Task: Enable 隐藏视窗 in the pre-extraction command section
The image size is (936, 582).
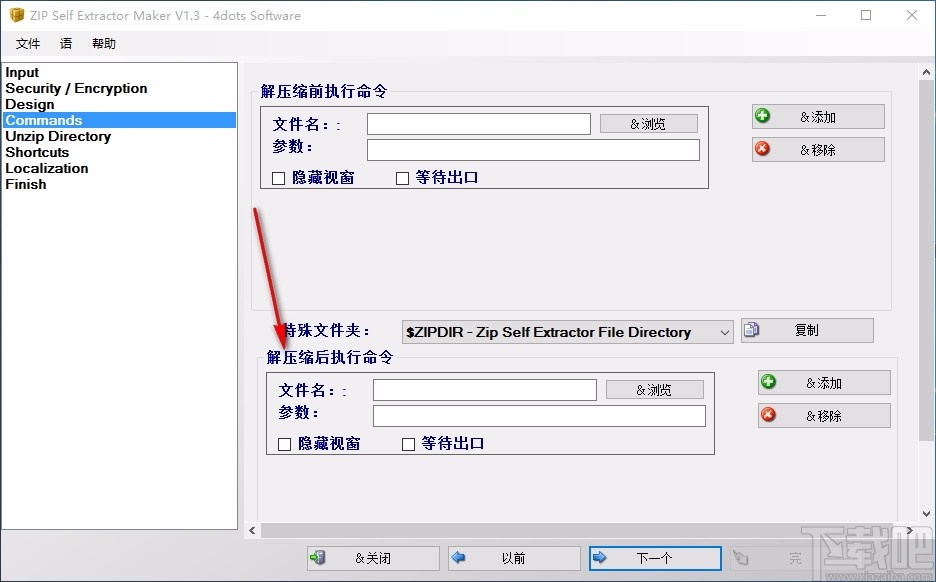Action: pyautogui.click(x=276, y=178)
